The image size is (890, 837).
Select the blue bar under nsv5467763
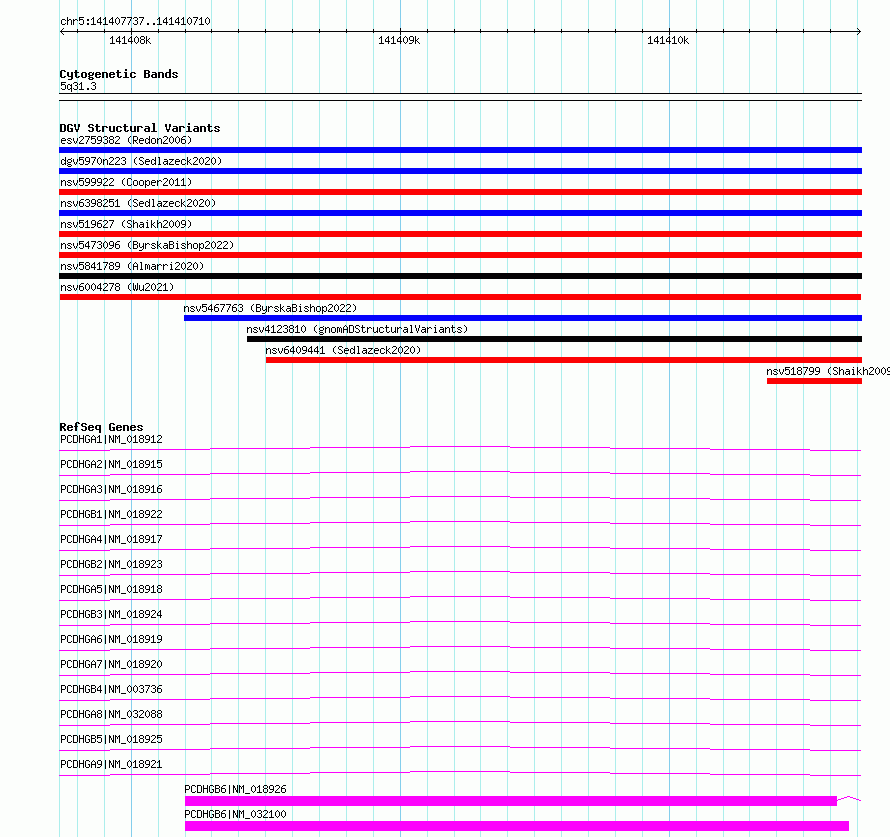[x=523, y=318]
